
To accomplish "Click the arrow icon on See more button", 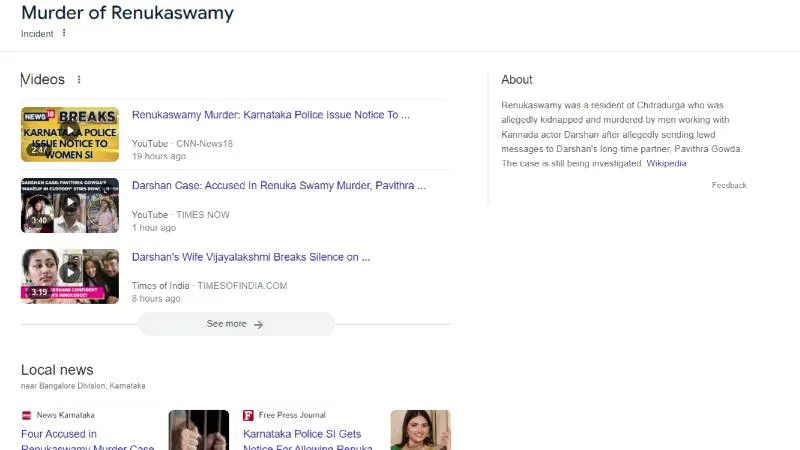I will [x=258, y=324].
